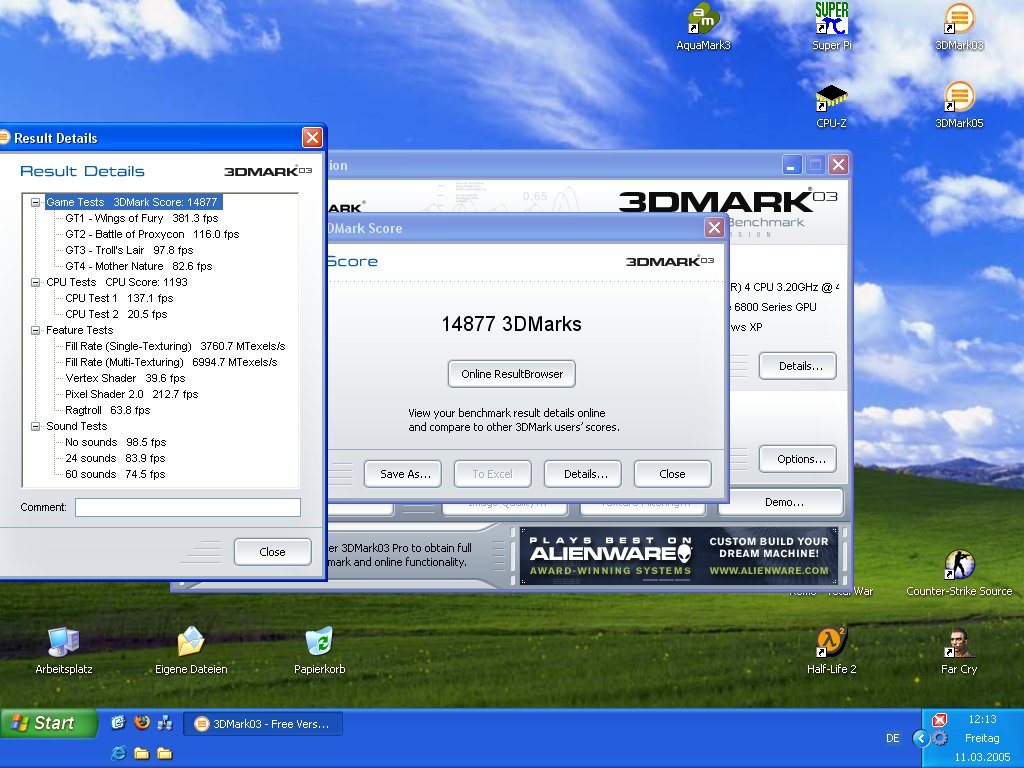Screen dimensions: 1024x768
Task: Open the 3DMark05 desktop shortcut
Action: coord(959,106)
